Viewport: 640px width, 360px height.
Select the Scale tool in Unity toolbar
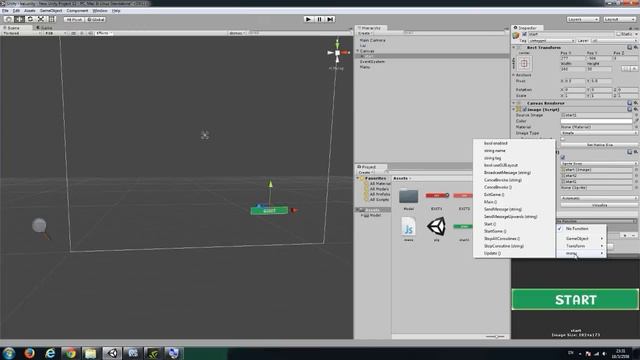(41, 19)
